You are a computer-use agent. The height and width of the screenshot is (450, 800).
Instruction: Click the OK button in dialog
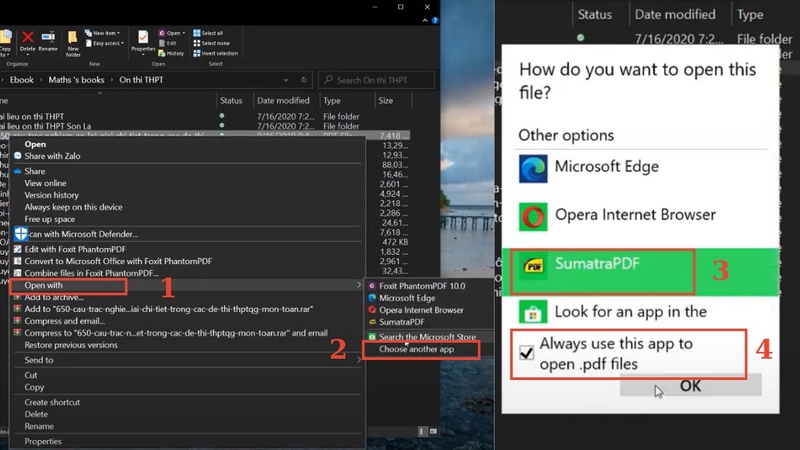coord(690,386)
